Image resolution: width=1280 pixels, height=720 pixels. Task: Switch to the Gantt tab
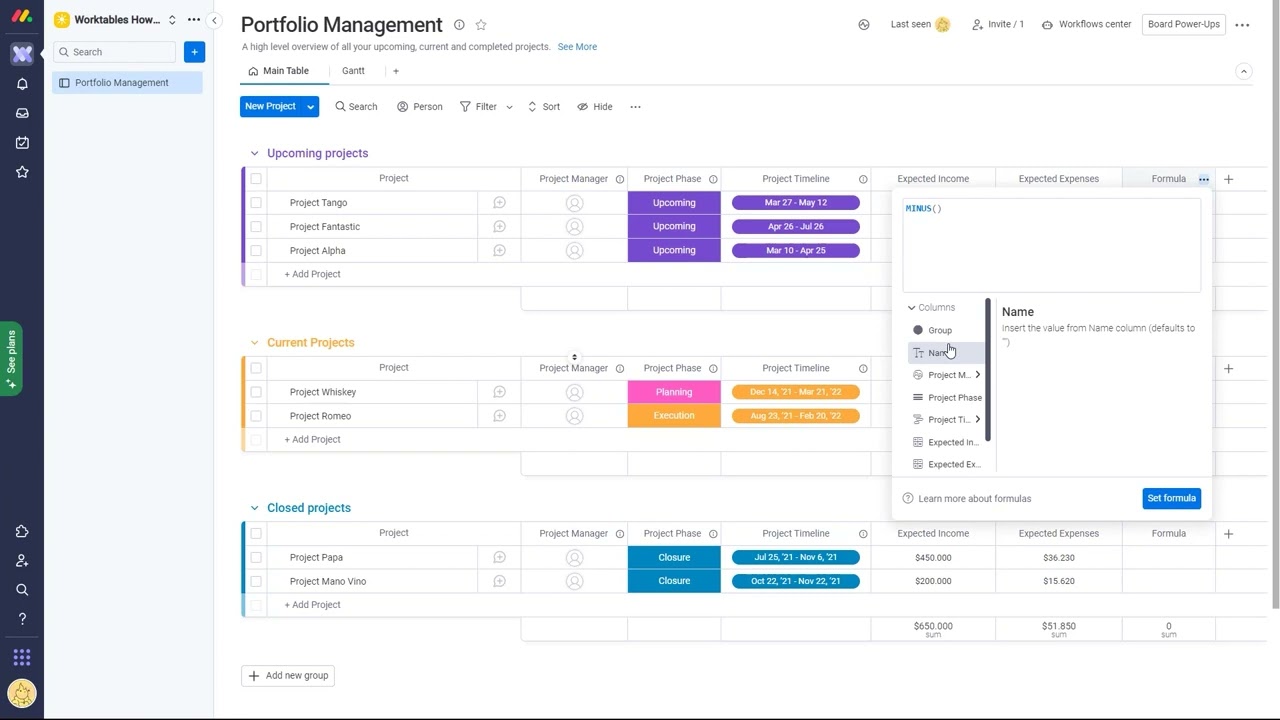coord(353,71)
